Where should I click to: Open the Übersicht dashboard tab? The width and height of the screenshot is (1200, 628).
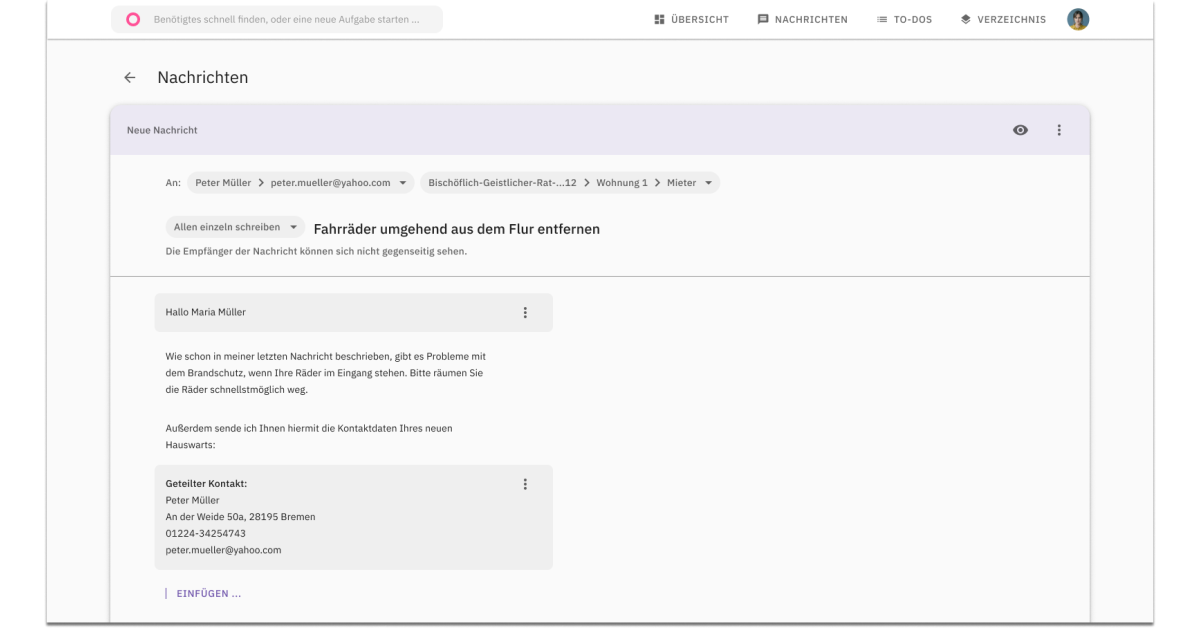[691, 19]
